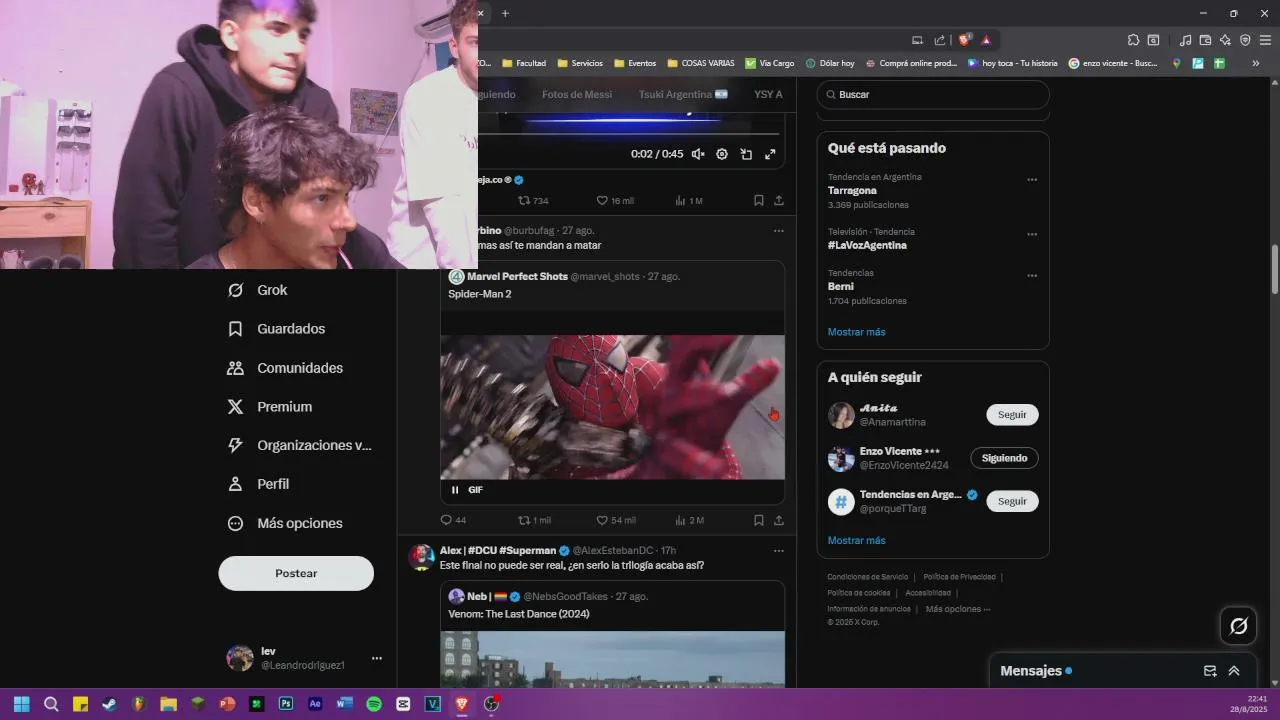Reply to tweet with 44 replies
The image size is (1280, 720).
point(453,520)
